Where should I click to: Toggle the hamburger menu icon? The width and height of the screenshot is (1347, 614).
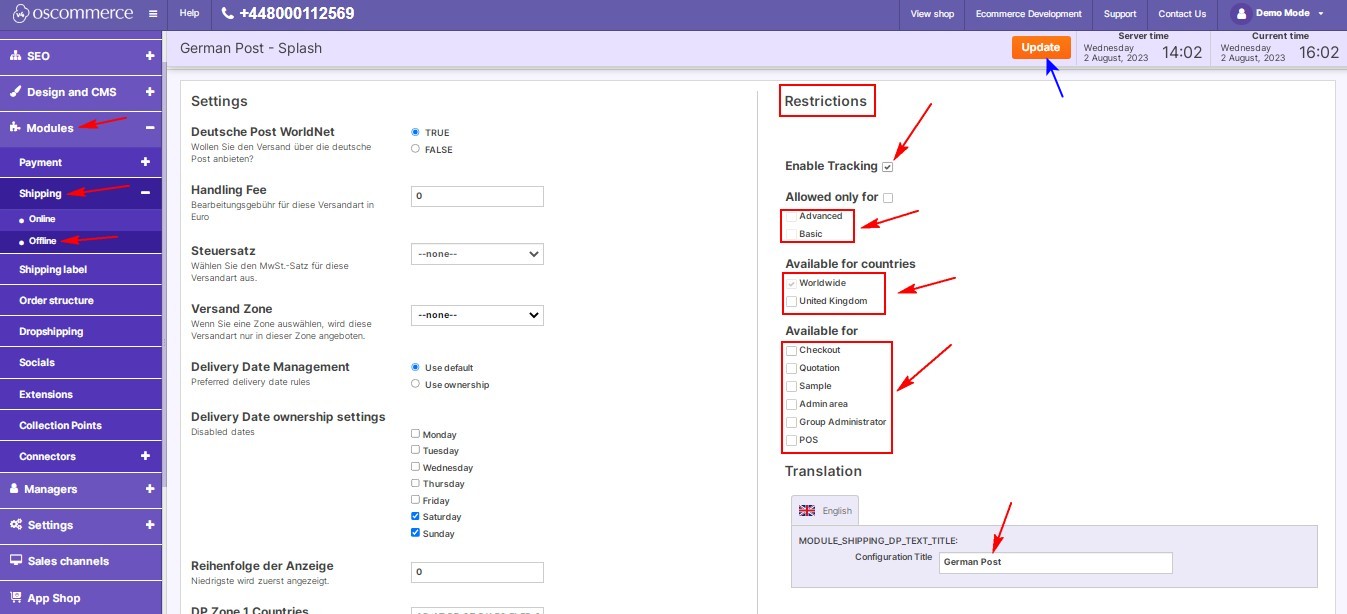[x=152, y=14]
